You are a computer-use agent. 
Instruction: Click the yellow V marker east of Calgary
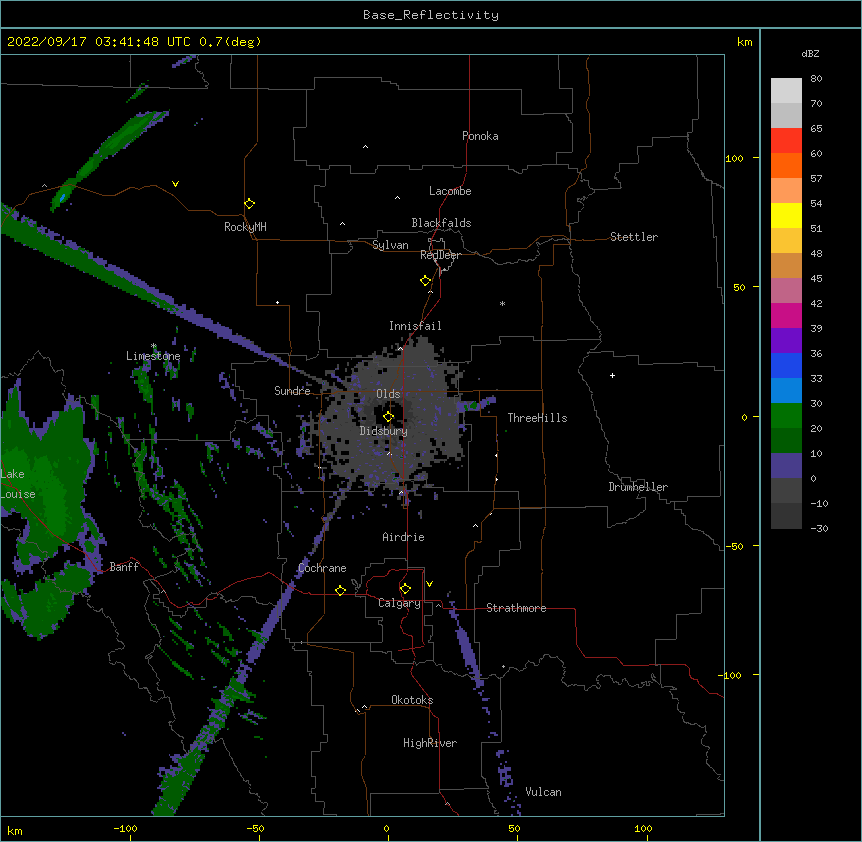pyautogui.click(x=429, y=584)
